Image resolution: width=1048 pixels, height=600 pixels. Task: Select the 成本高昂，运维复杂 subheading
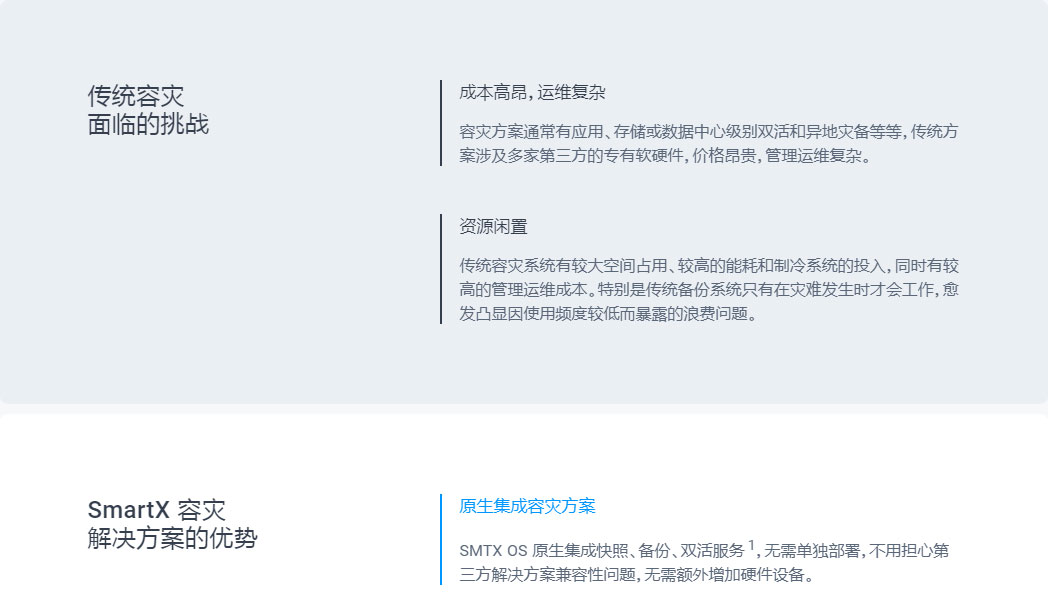[532, 93]
